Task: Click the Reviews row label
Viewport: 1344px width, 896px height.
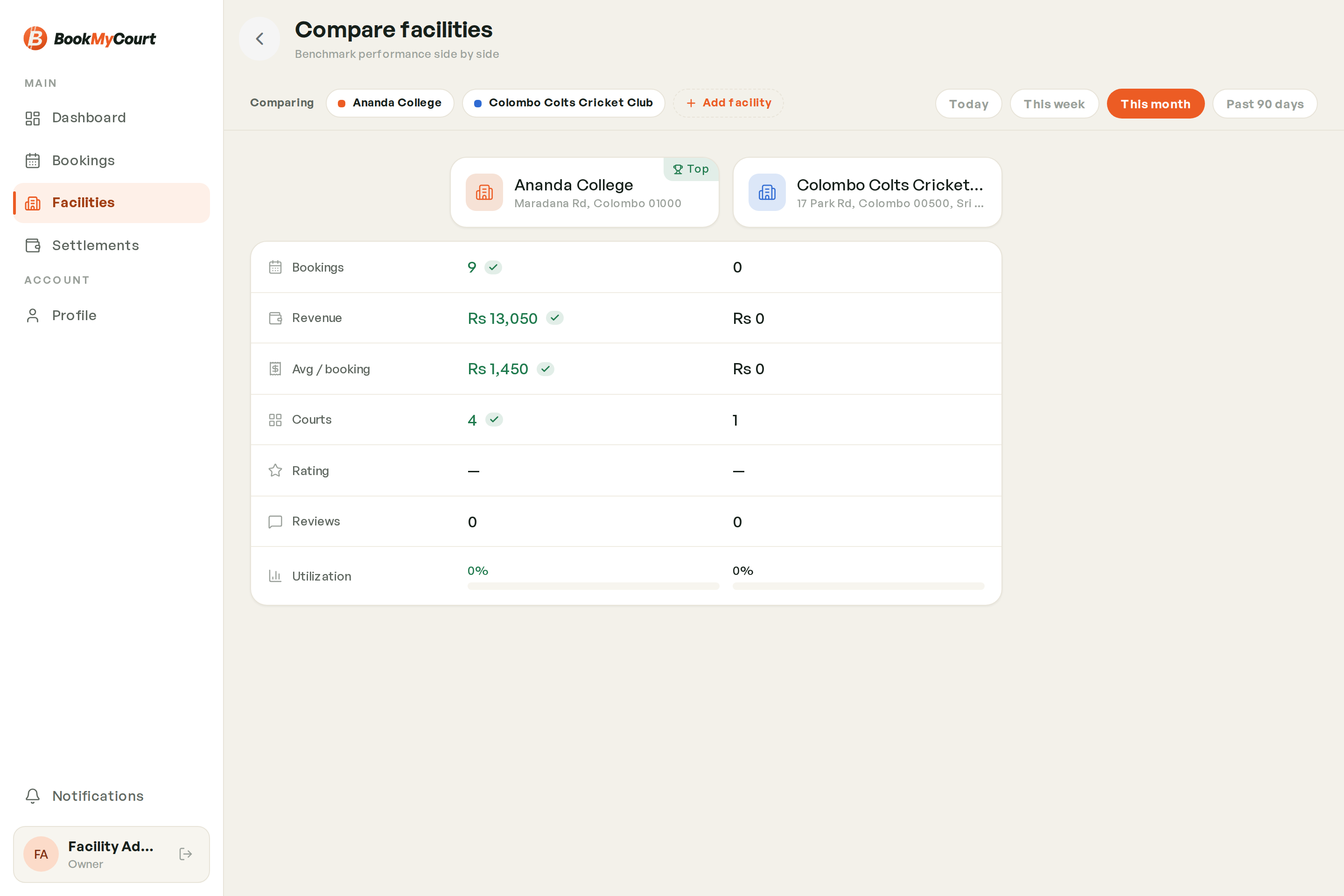Action: click(x=316, y=521)
